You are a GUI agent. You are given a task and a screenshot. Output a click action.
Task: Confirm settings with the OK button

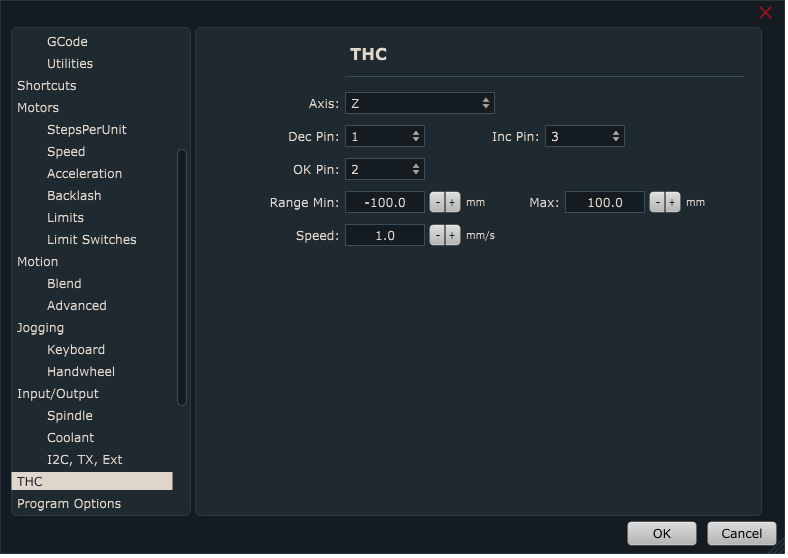(661, 534)
